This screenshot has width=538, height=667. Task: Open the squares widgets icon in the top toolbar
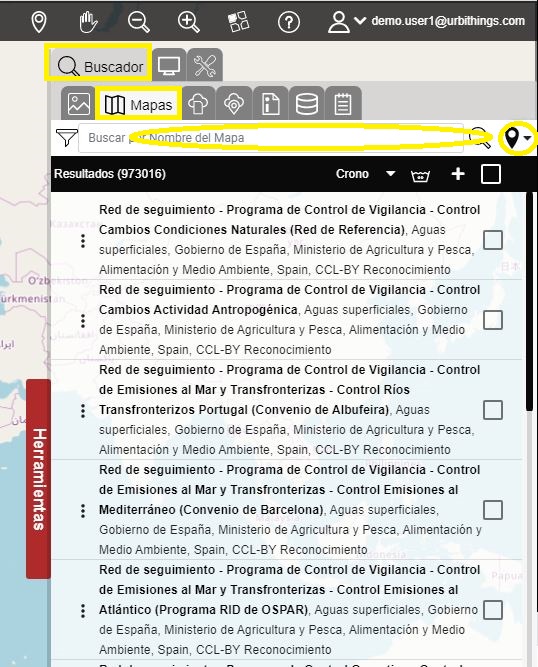click(239, 22)
